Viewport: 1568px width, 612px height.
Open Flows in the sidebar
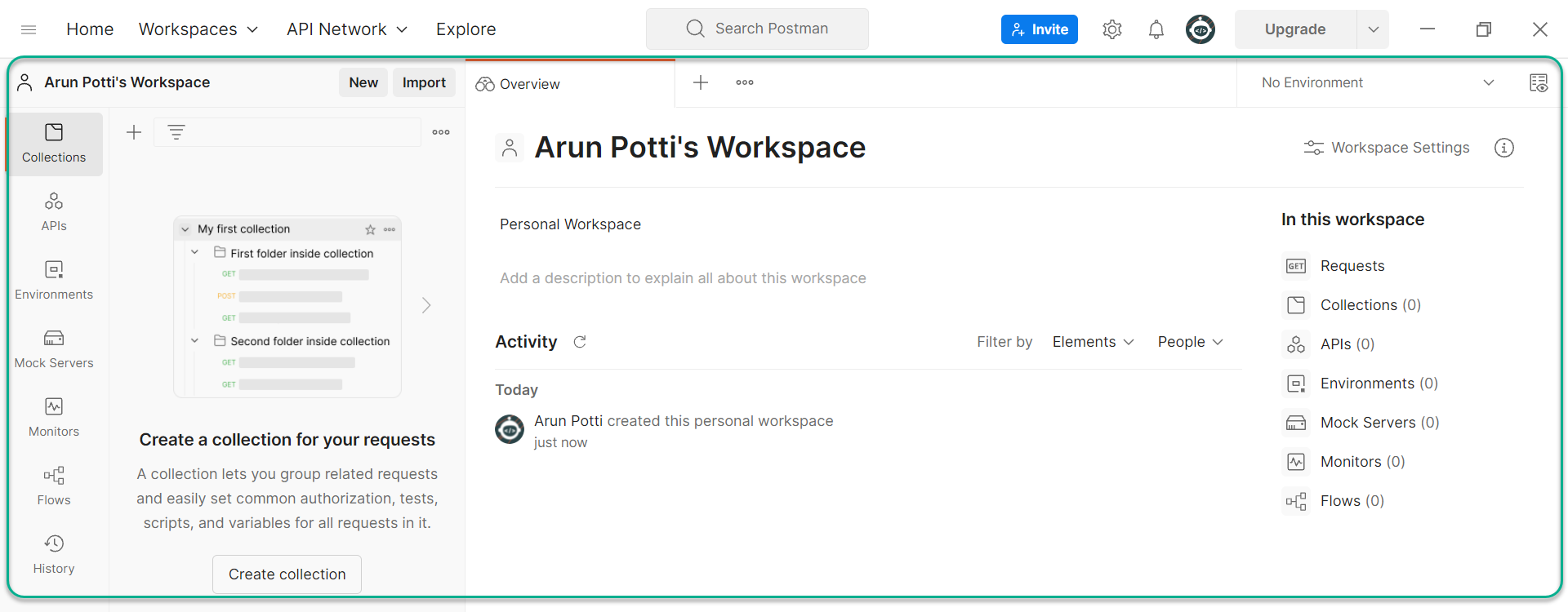[x=54, y=486]
